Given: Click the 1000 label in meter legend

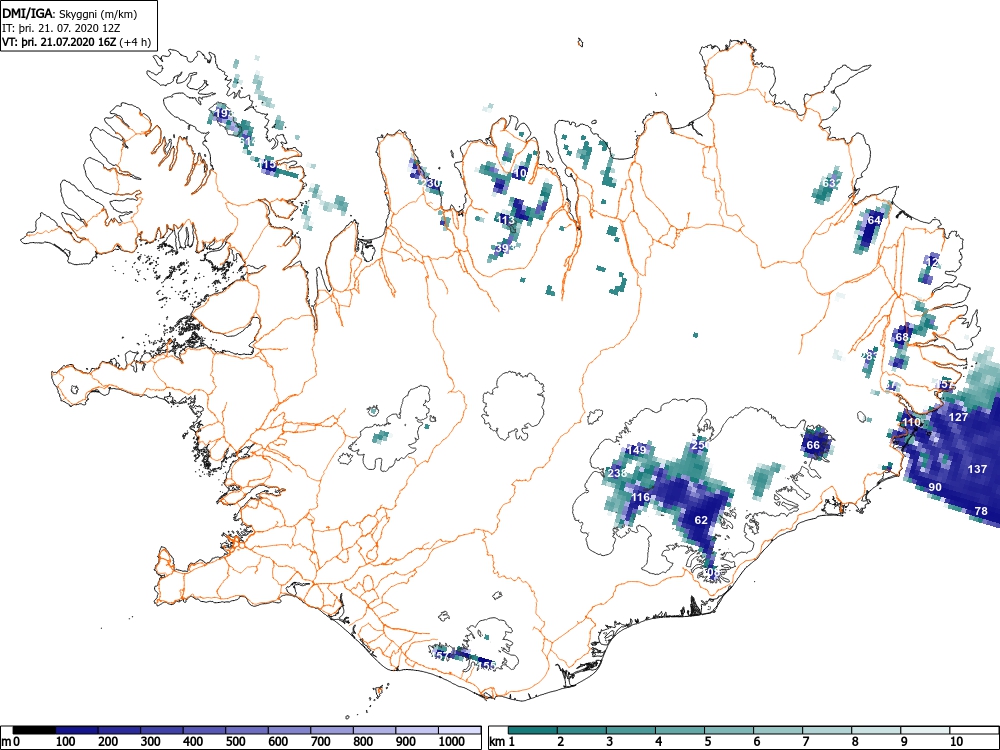Looking at the screenshot, I should click(x=452, y=742).
